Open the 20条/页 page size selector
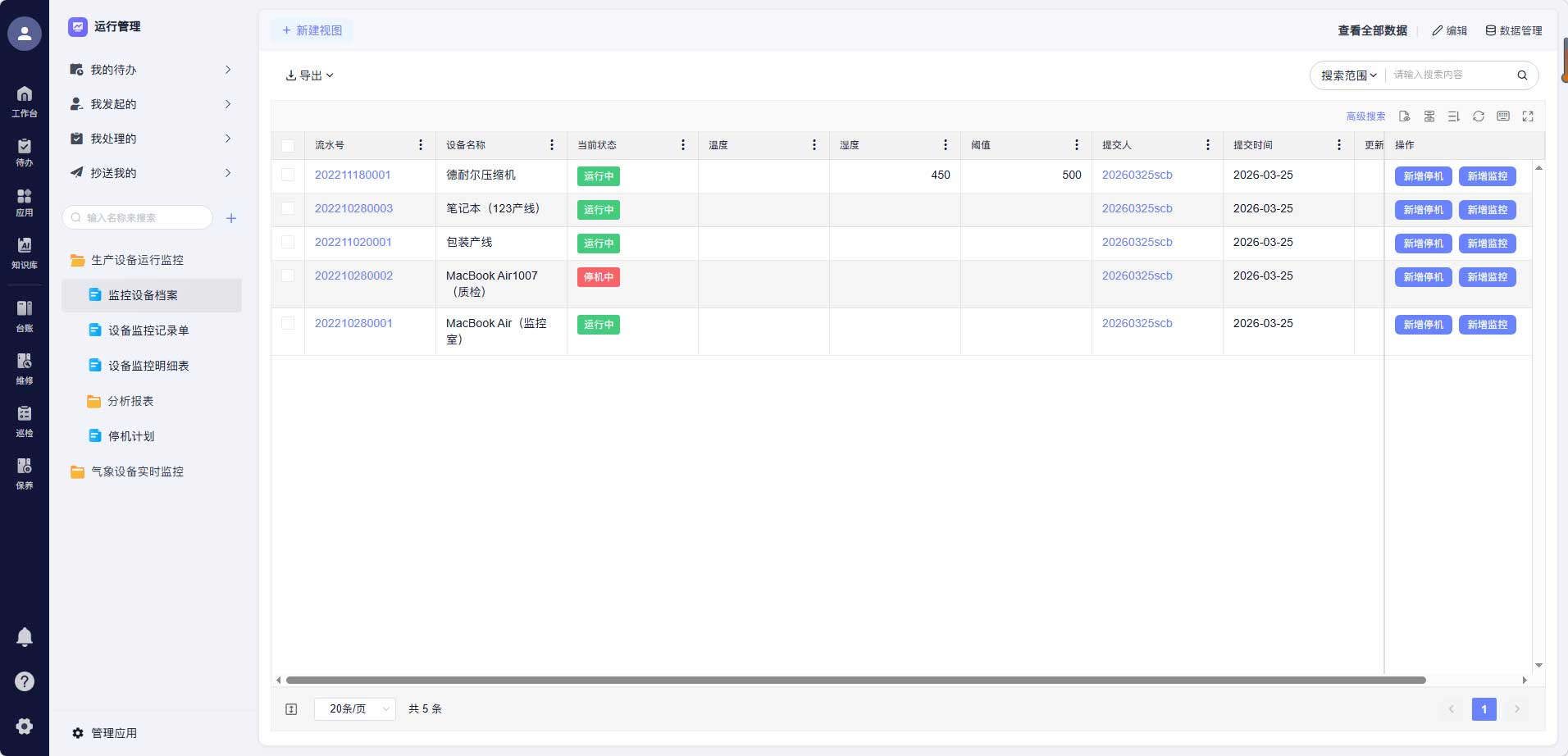 coord(354,709)
